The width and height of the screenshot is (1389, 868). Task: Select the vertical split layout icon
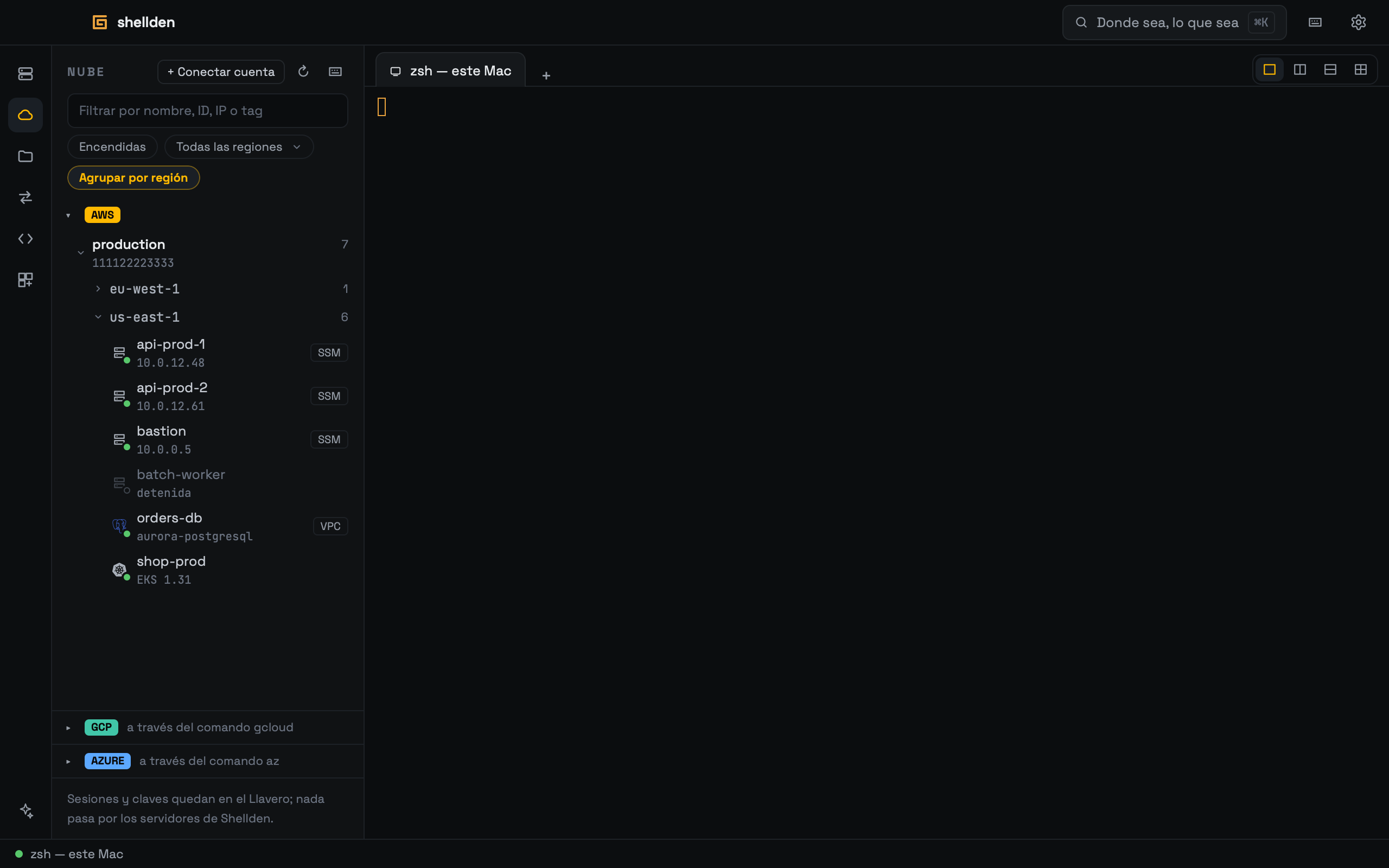(x=1299, y=69)
